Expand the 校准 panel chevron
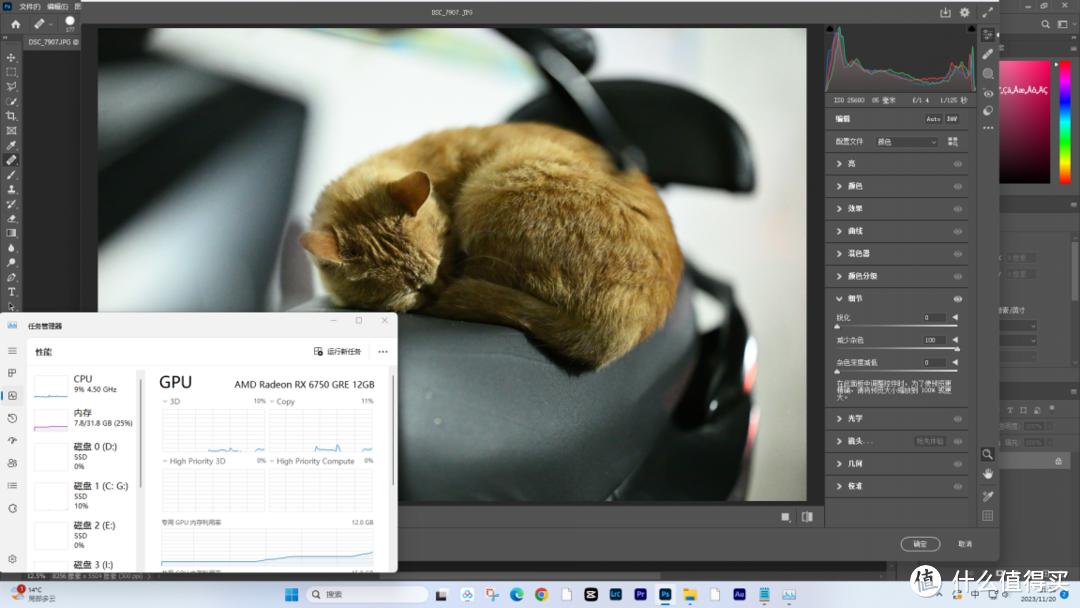The width and height of the screenshot is (1080, 608). pyautogui.click(x=839, y=486)
